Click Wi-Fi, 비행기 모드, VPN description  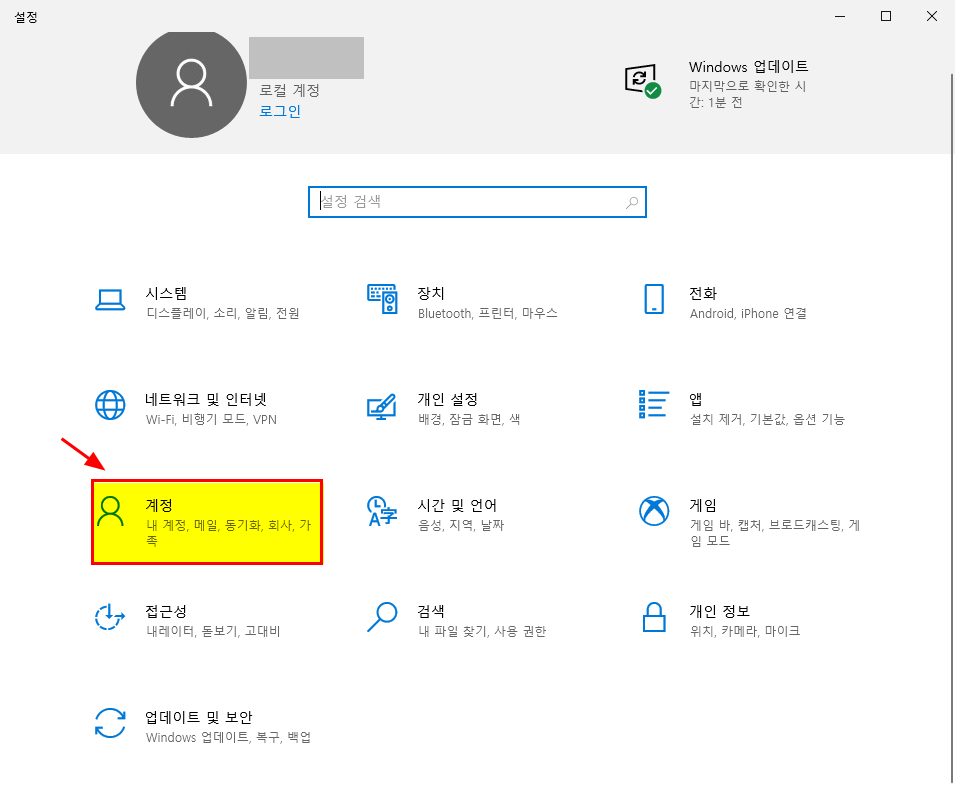pos(211,420)
